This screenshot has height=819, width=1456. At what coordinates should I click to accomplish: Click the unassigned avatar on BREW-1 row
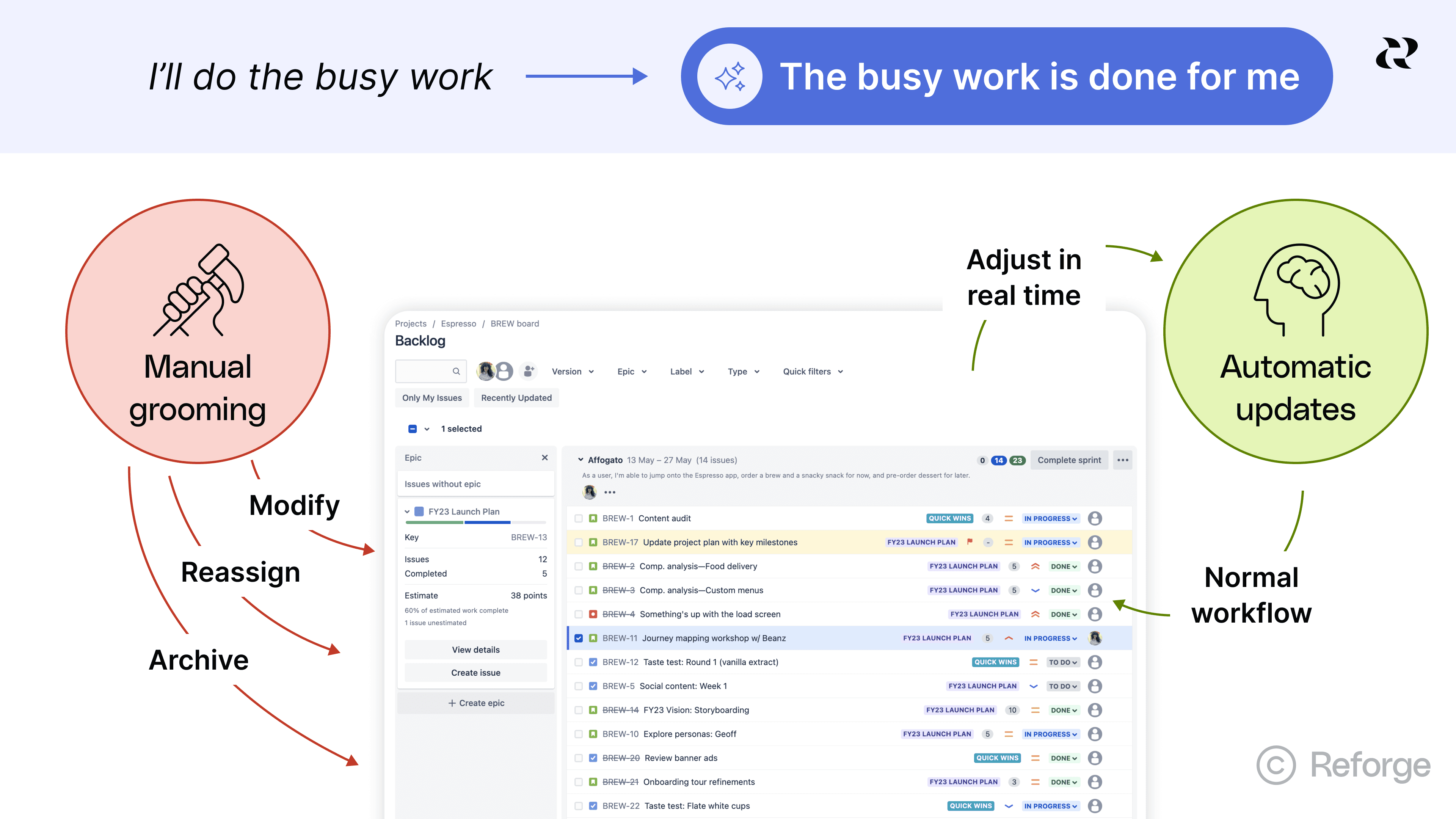[x=1095, y=518]
